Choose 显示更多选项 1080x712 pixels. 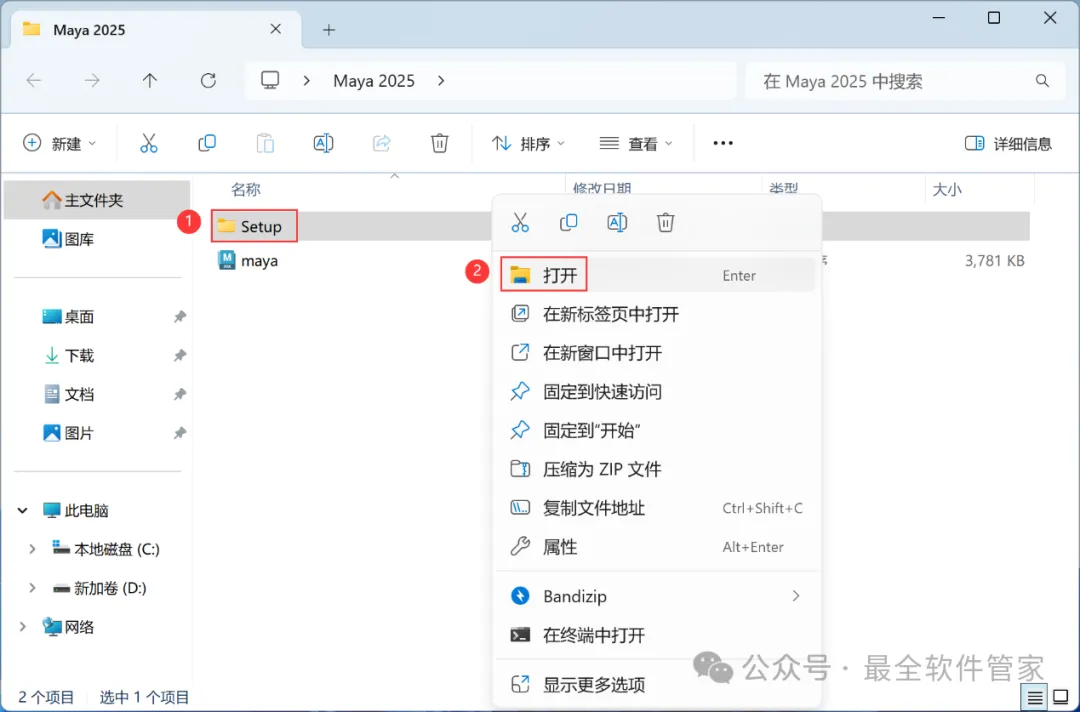(657, 684)
